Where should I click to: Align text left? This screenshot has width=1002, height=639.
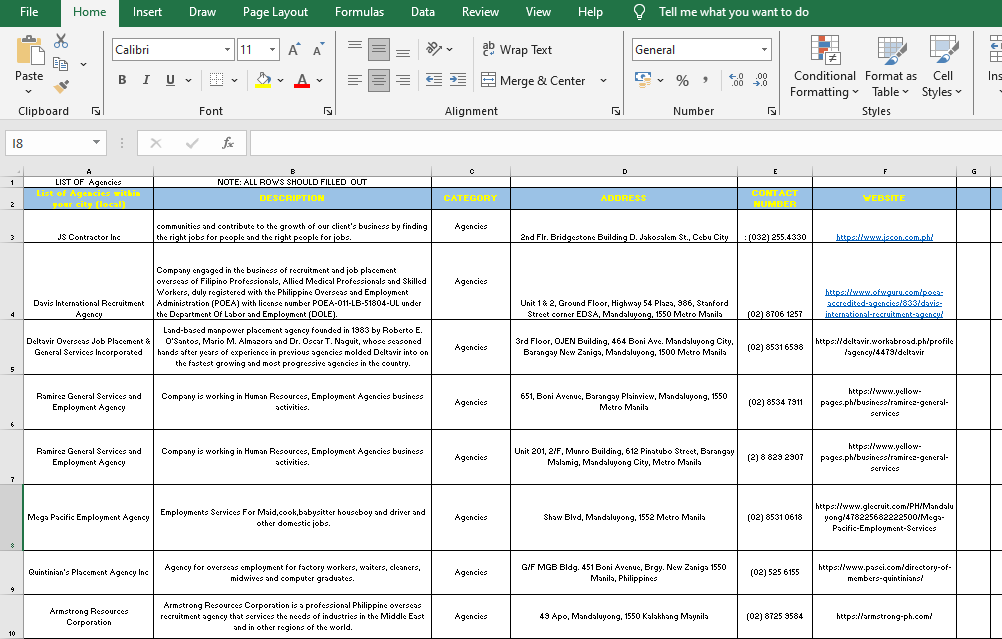355,80
